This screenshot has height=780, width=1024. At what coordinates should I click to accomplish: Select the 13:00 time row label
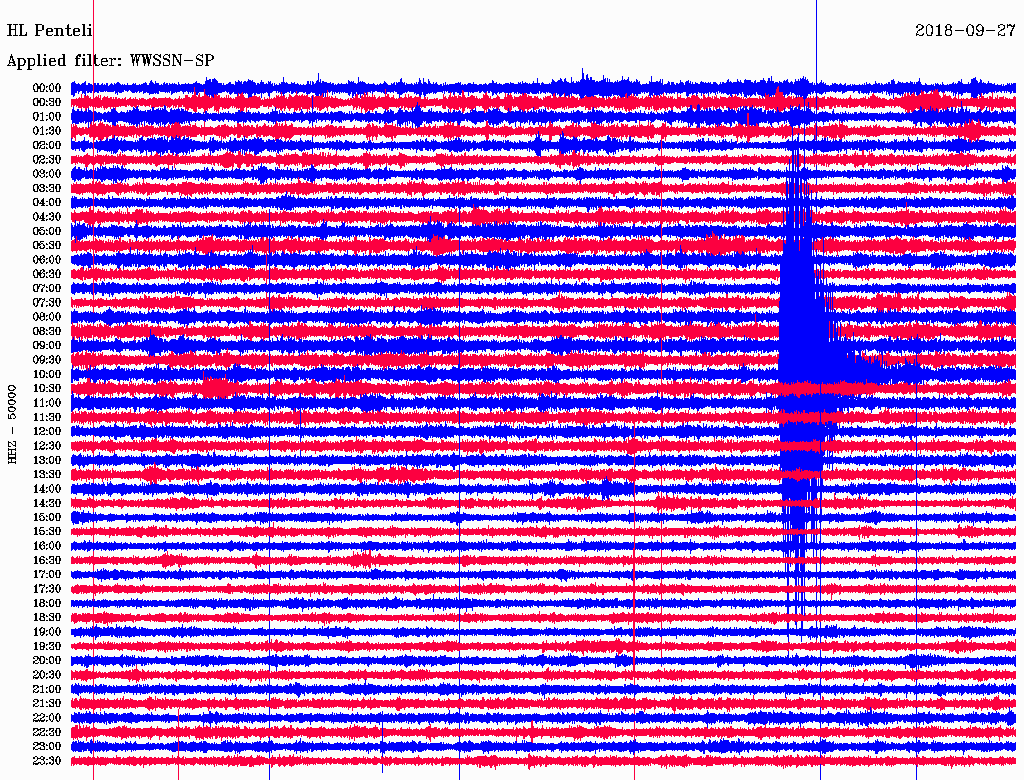pyautogui.click(x=46, y=461)
